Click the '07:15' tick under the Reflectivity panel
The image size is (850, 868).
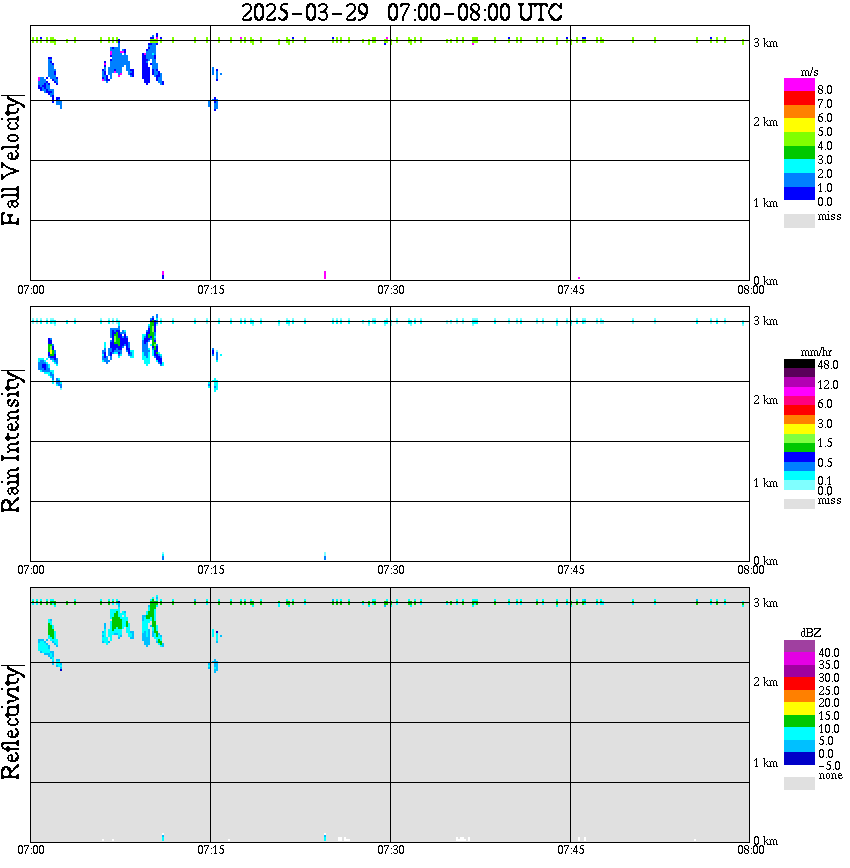pyautogui.click(x=211, y=850)
